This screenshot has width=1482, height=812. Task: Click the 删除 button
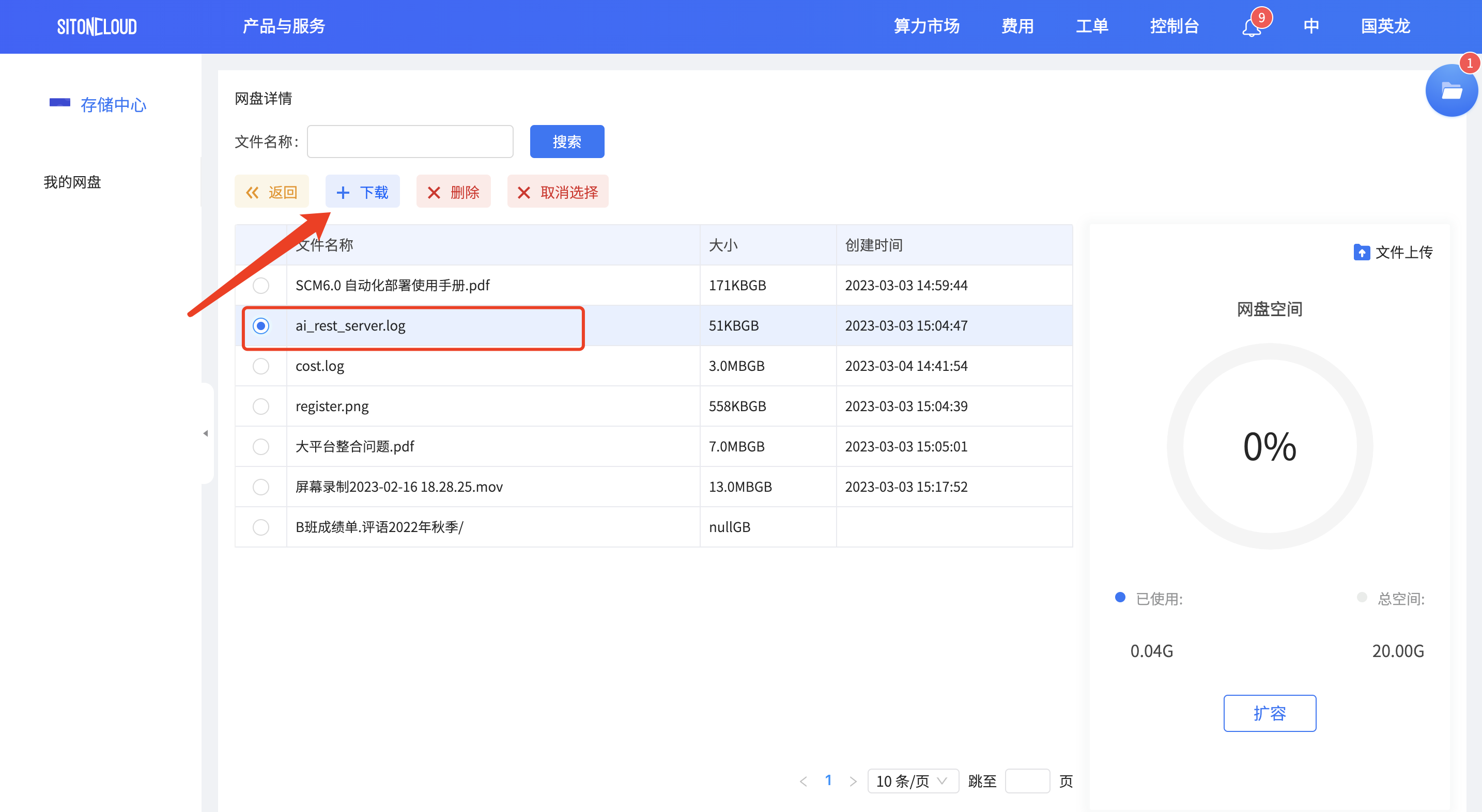453,192
